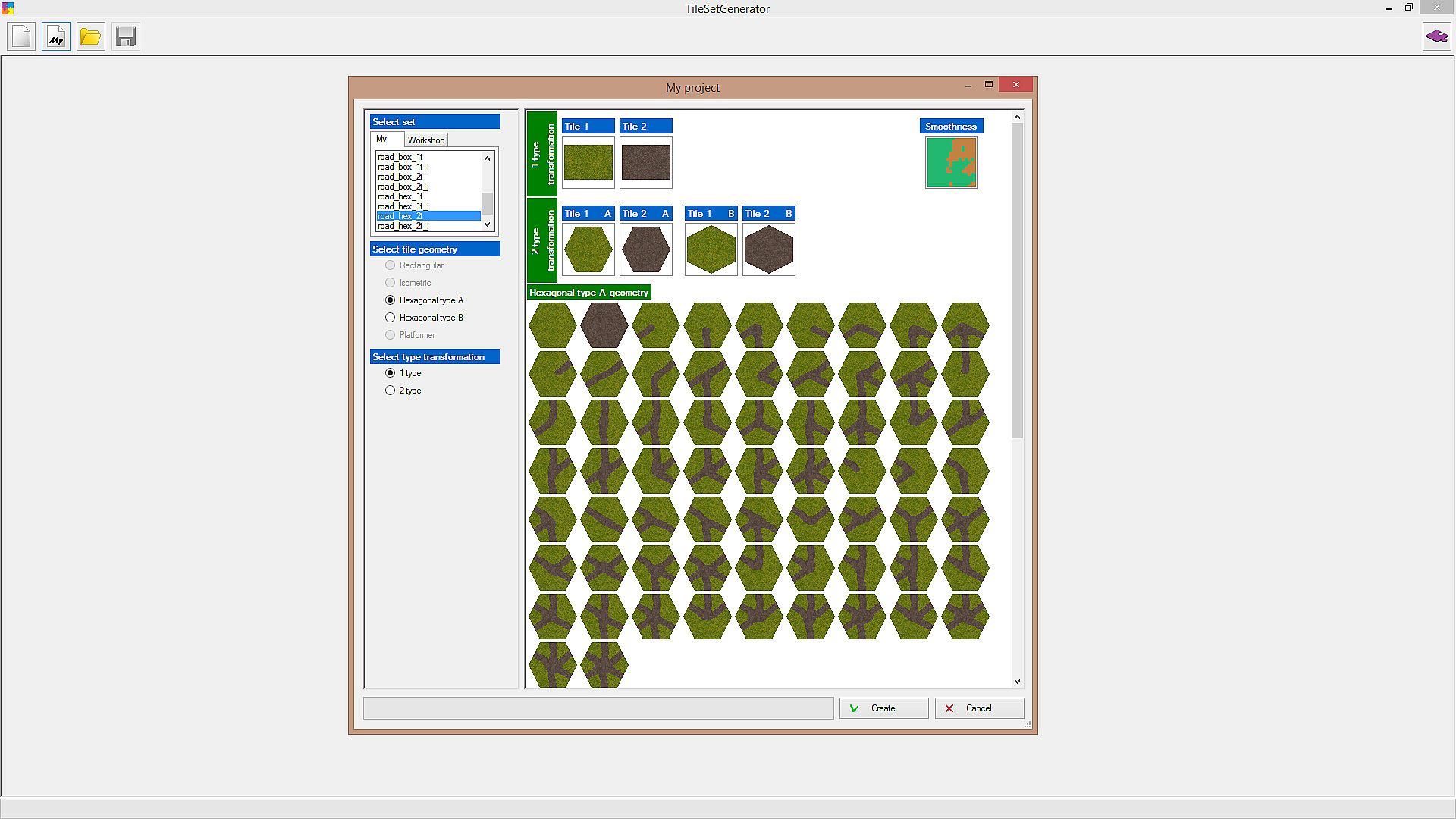
Task: Select Hexagonal type B geometry
Action: point(391,318)
